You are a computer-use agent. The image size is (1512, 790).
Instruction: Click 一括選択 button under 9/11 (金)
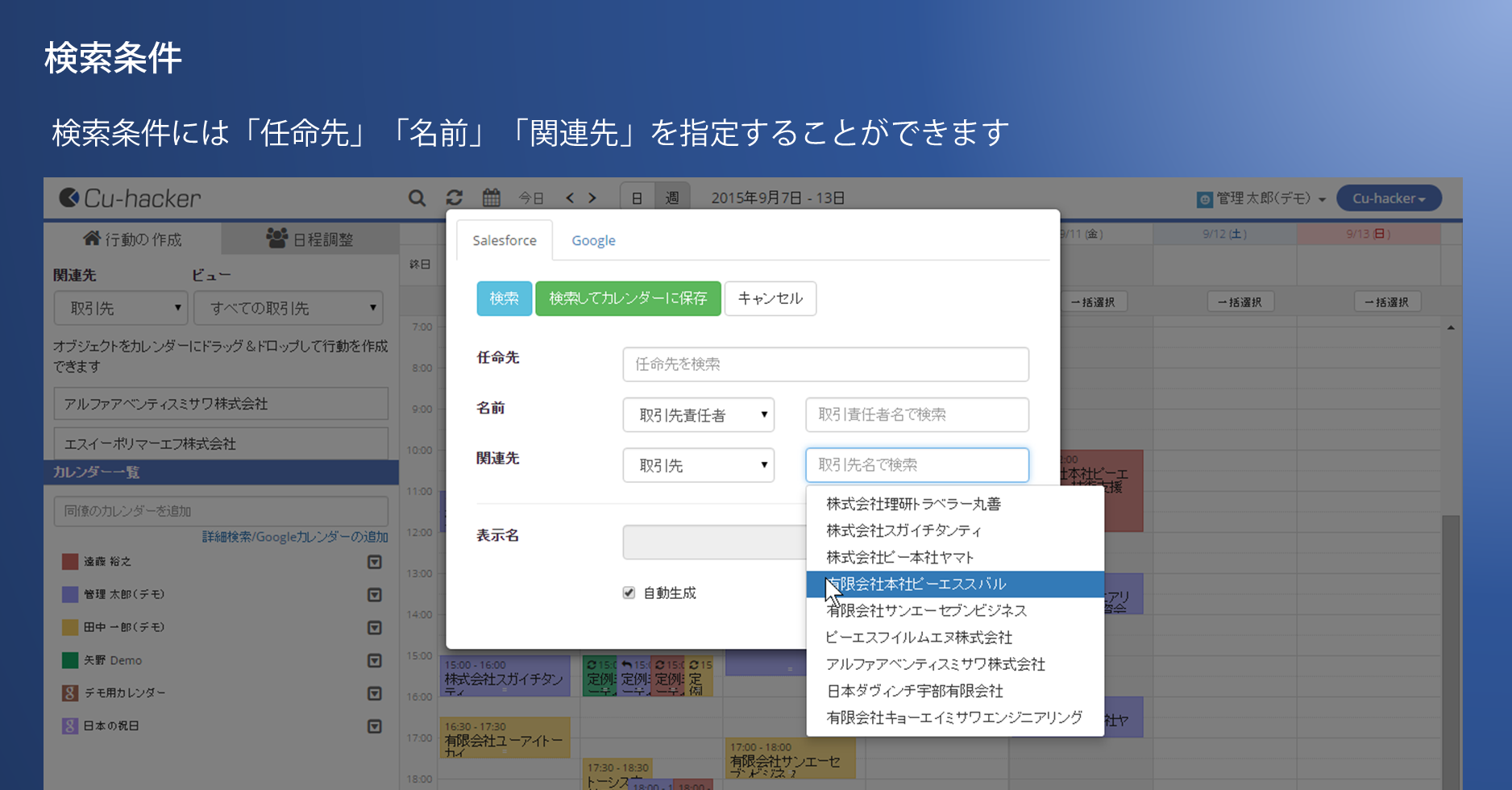(1093, 302)
